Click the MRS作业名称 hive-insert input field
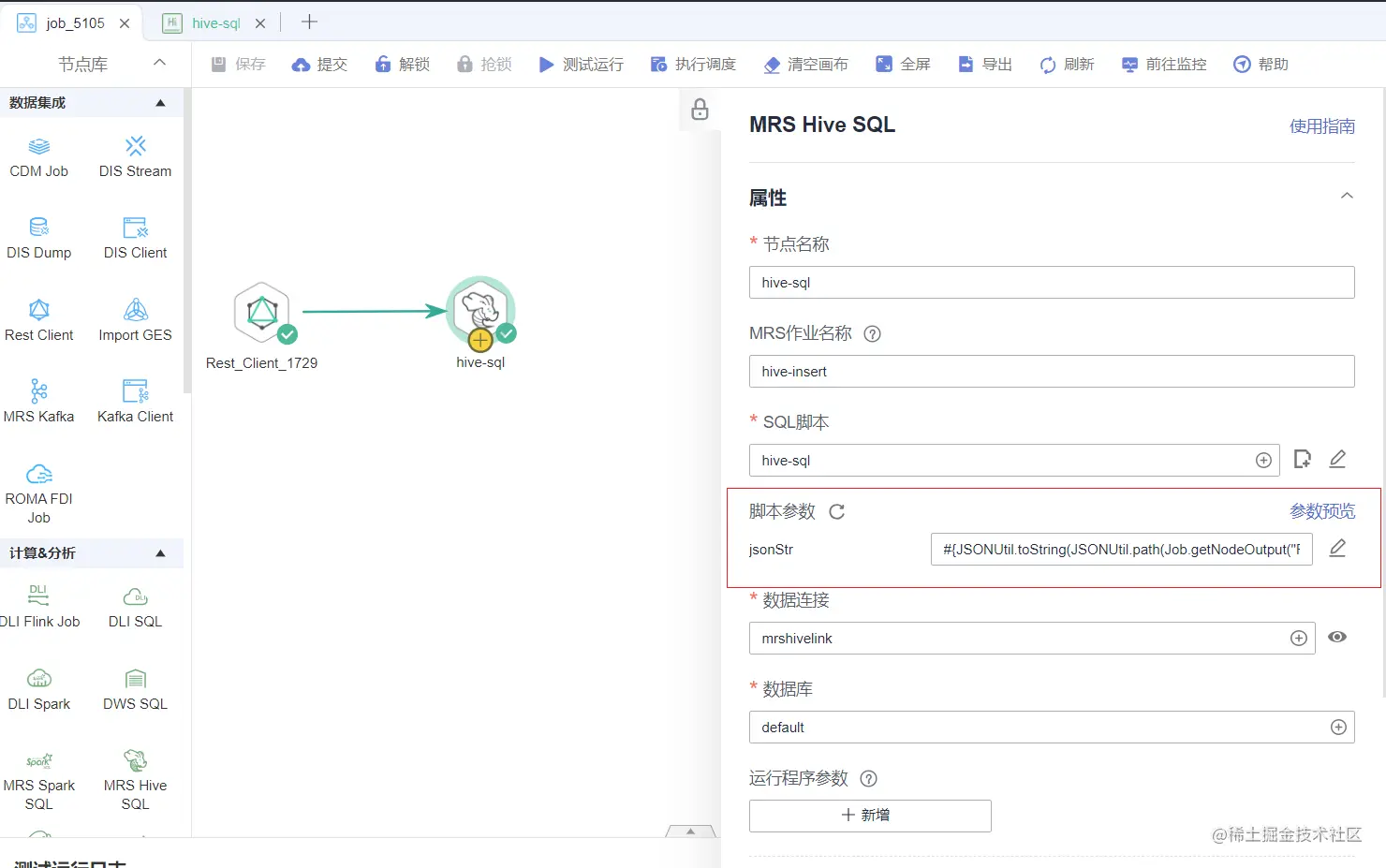Image resolution: width=1386 pixels, height=868 pixels. point(1052,371)
